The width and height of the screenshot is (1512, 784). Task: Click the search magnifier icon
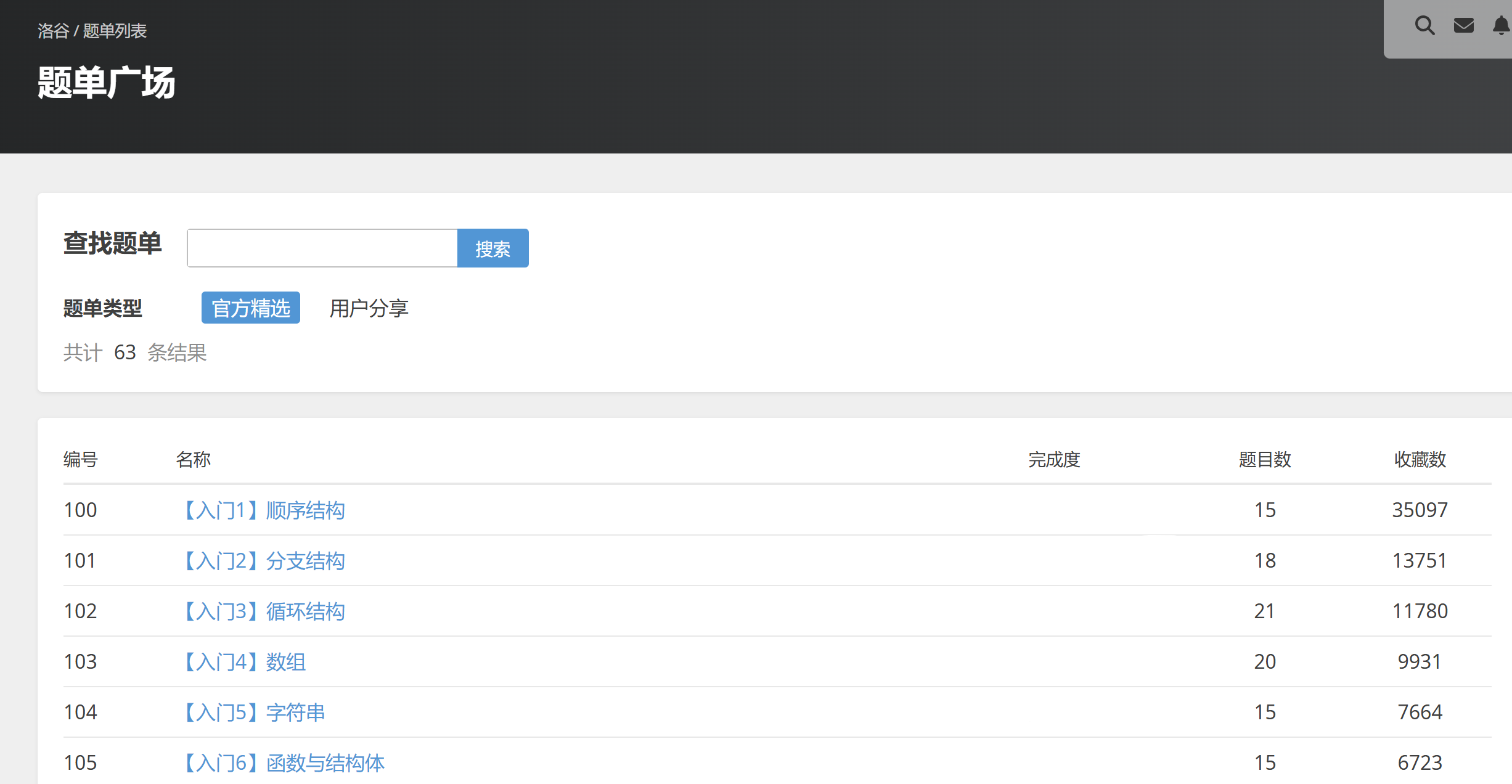tap(1424, 26)
